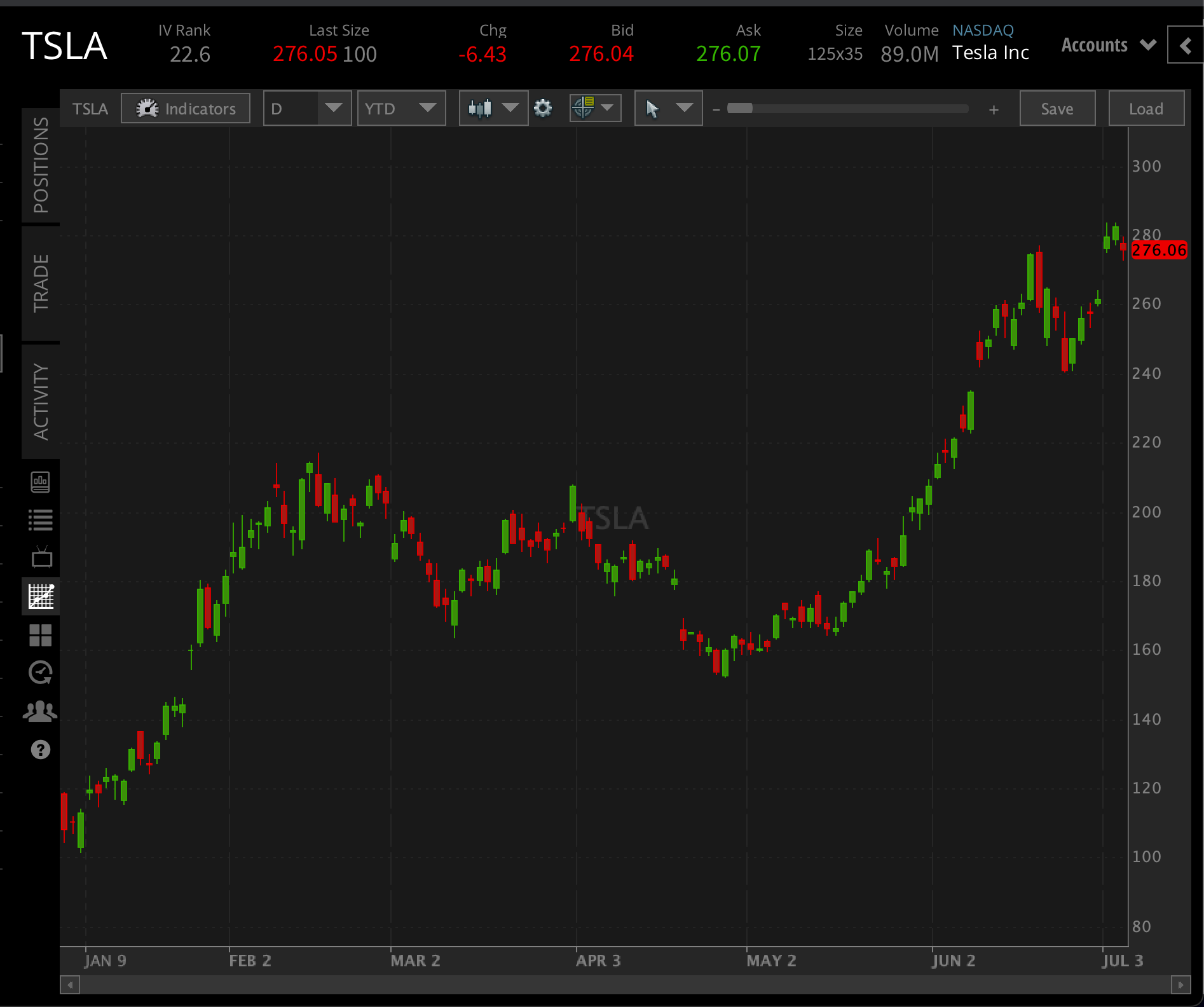Toggle the chart layout quadrant control
The height and width of the screenshot is (1007, 1204).
point(594,108)
